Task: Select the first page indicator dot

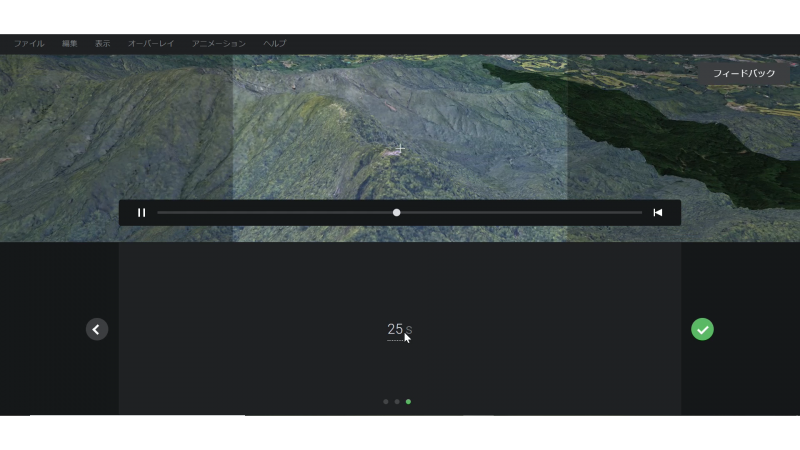Action: (386, 401)
